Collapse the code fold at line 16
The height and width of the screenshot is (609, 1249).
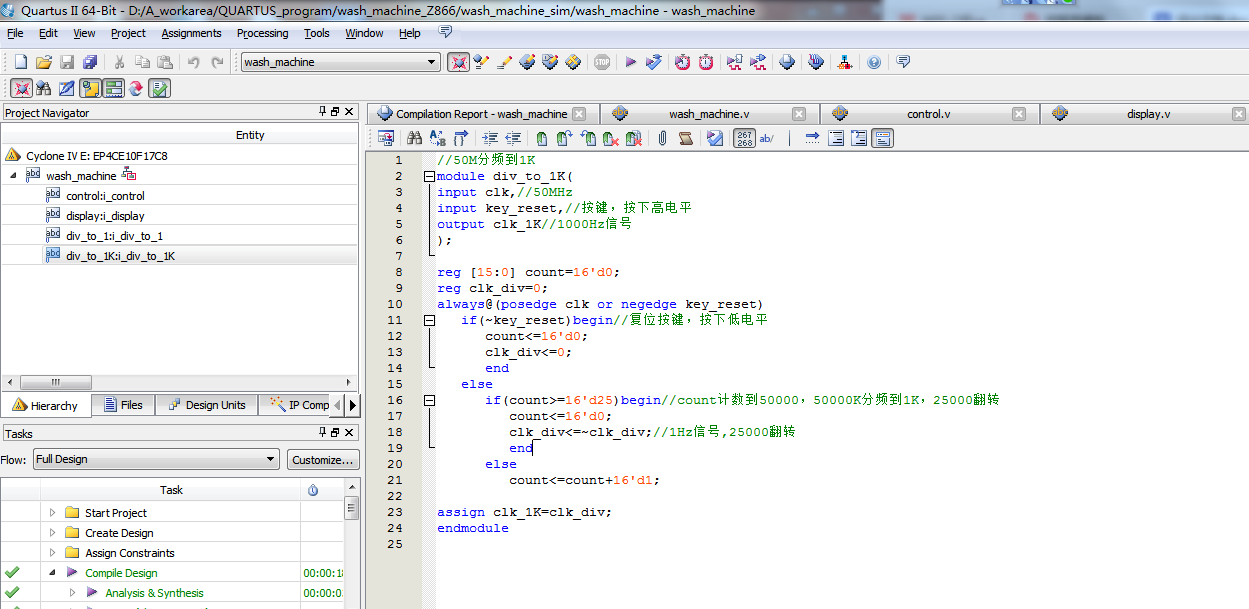(429, 400)
